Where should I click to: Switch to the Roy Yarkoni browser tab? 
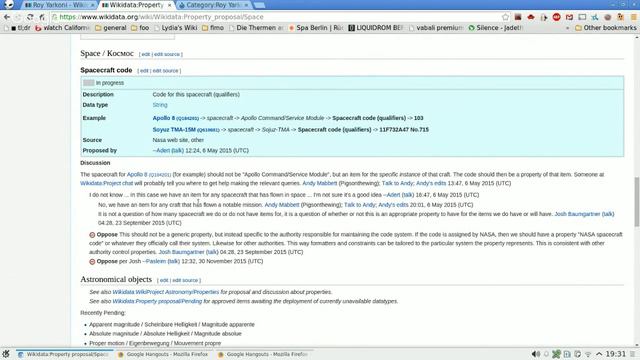point(58,5)
